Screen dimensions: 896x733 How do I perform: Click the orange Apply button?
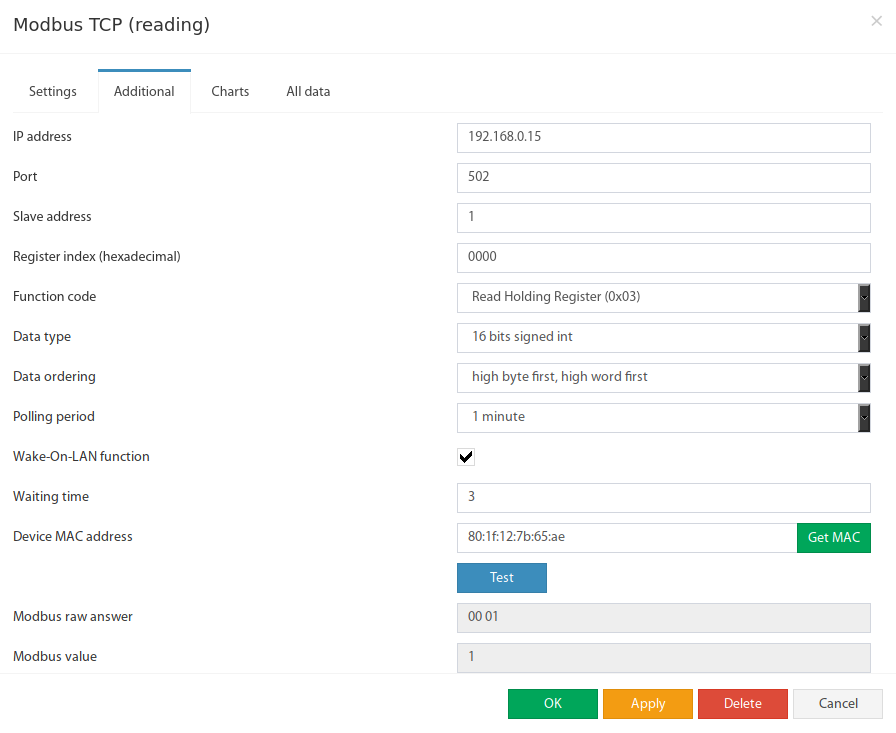coord(647,703)
